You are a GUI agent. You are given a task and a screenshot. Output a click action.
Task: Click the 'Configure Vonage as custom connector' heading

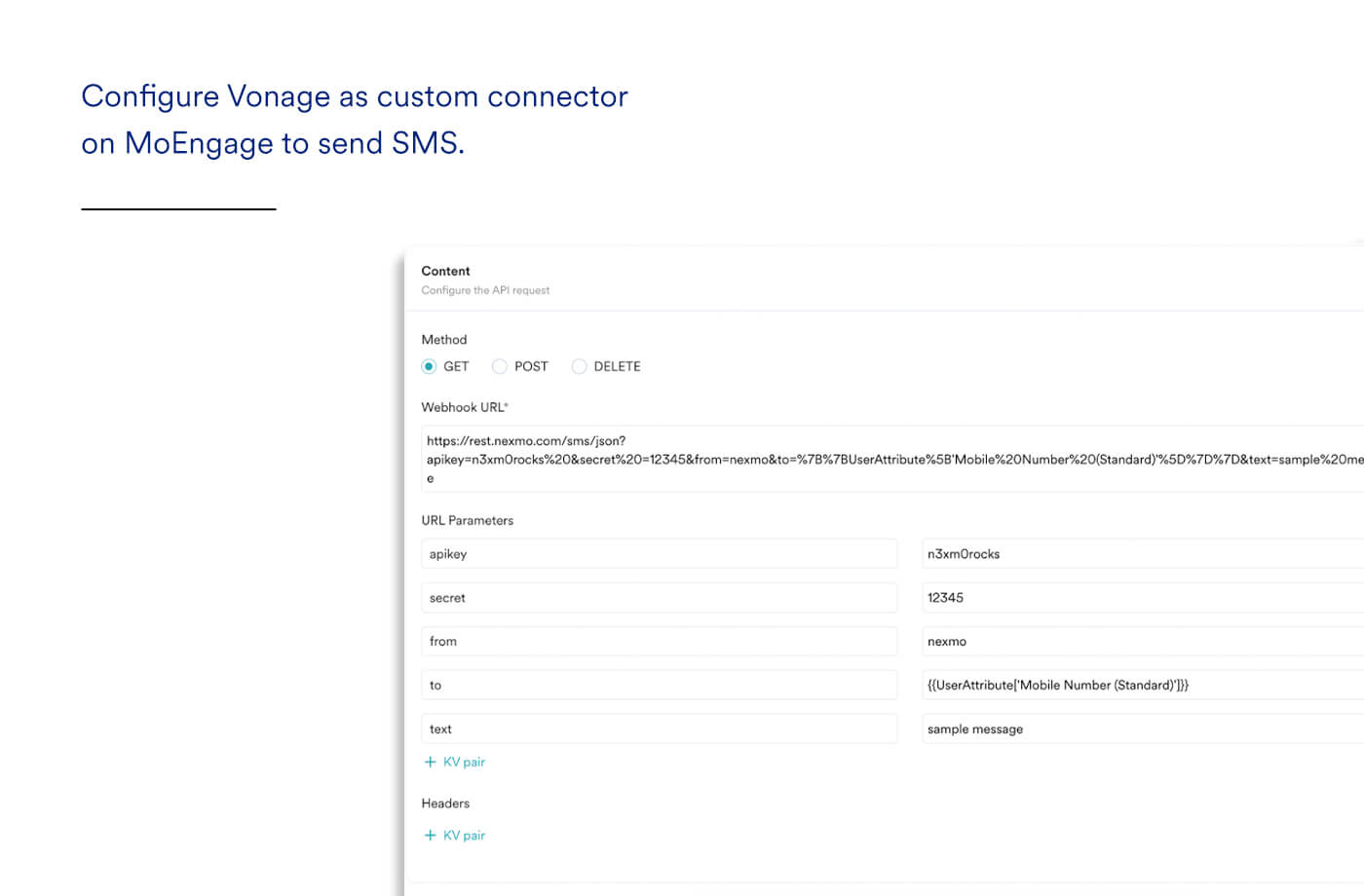(355, 96)
